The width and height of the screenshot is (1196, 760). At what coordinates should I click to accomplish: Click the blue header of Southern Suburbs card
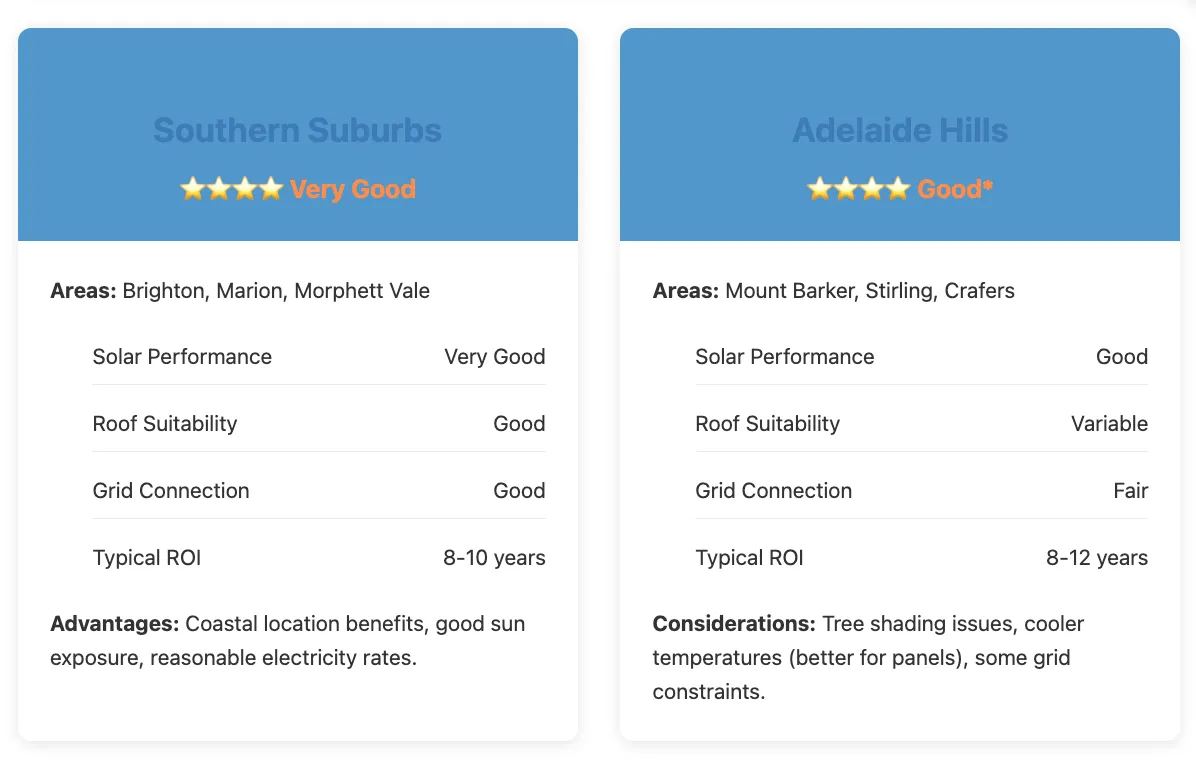click(x=297, y=134)
